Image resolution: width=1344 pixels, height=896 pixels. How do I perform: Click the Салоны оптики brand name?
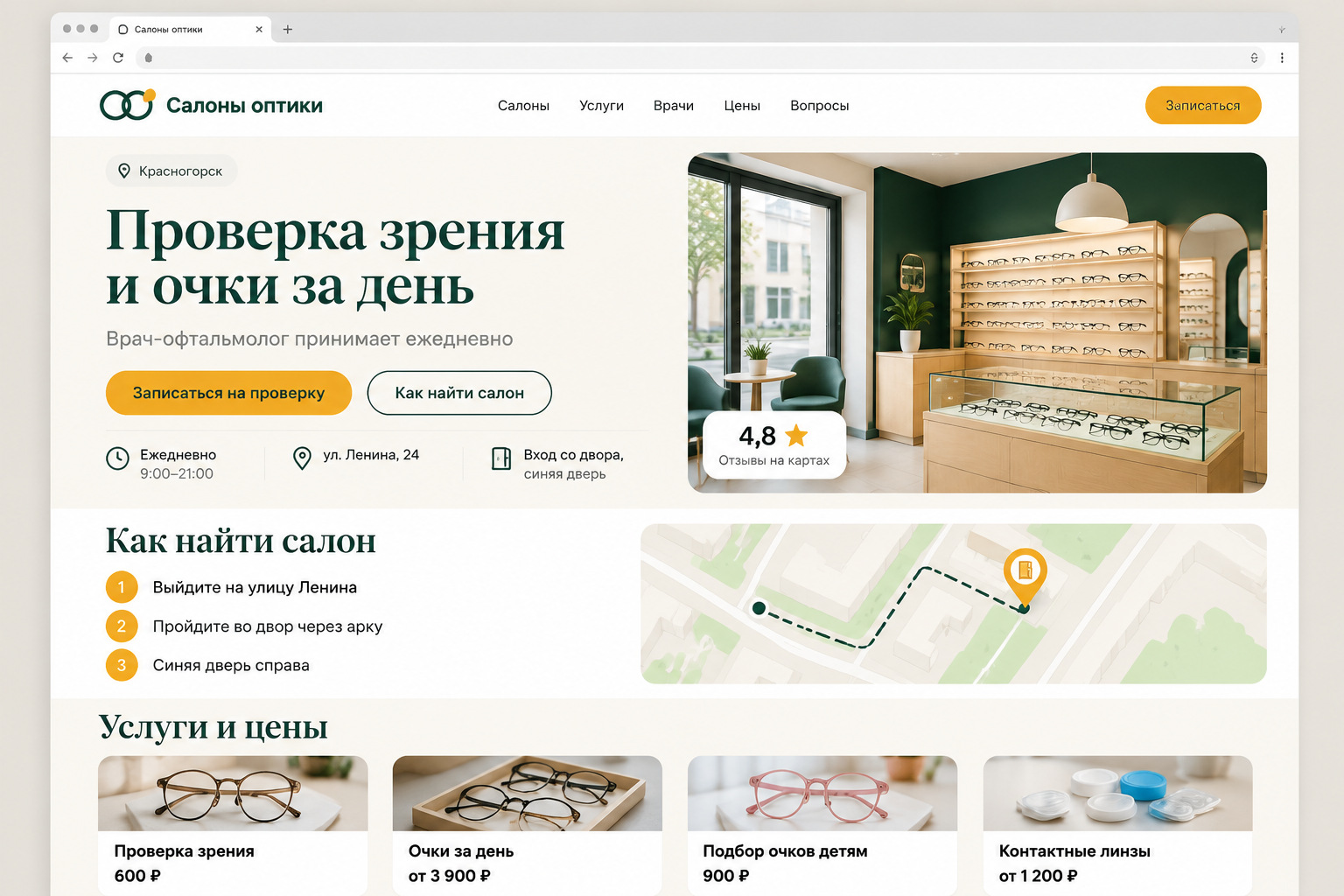tap(244, 106)
